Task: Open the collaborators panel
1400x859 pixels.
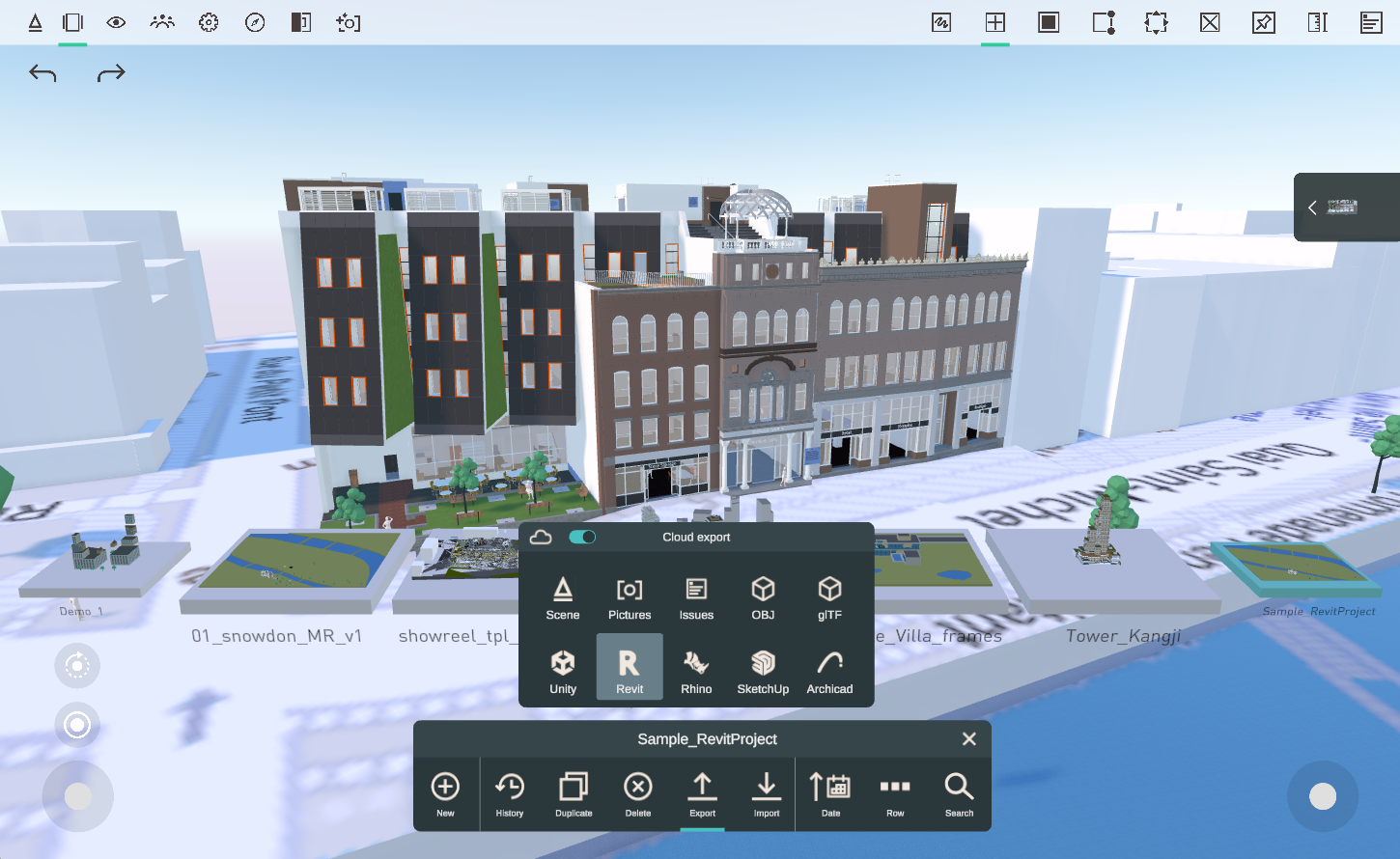Action: [x=161, y=21]
